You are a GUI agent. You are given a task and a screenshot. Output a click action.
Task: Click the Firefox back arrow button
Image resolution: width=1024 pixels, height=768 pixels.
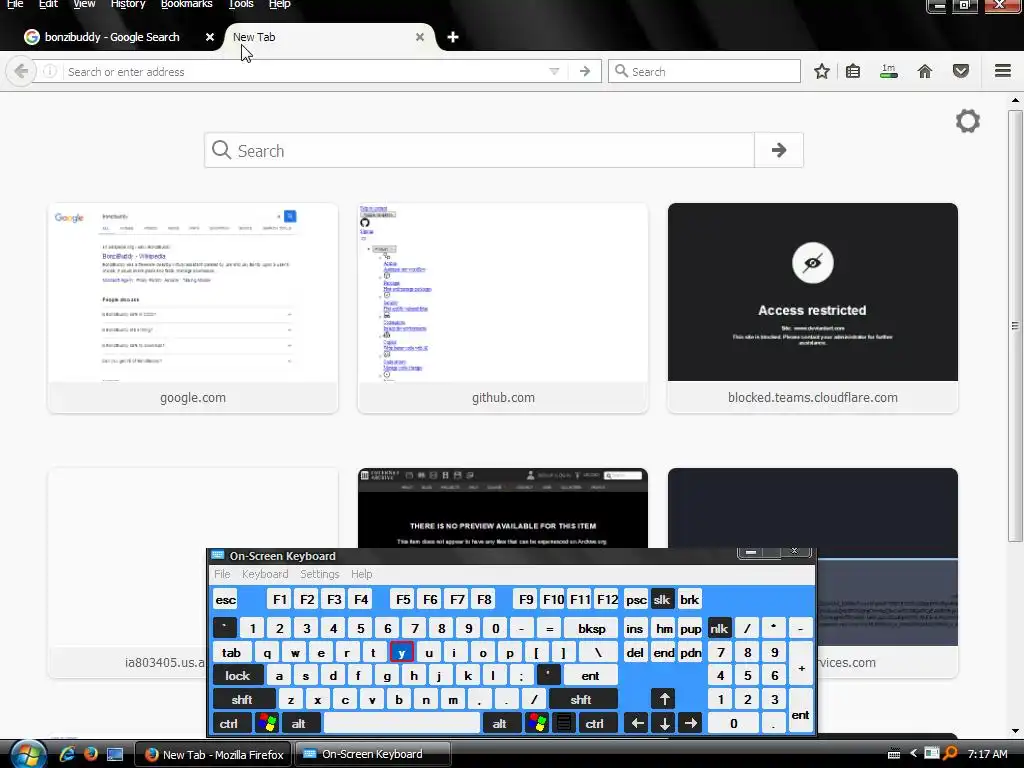[x=20, y=71]
